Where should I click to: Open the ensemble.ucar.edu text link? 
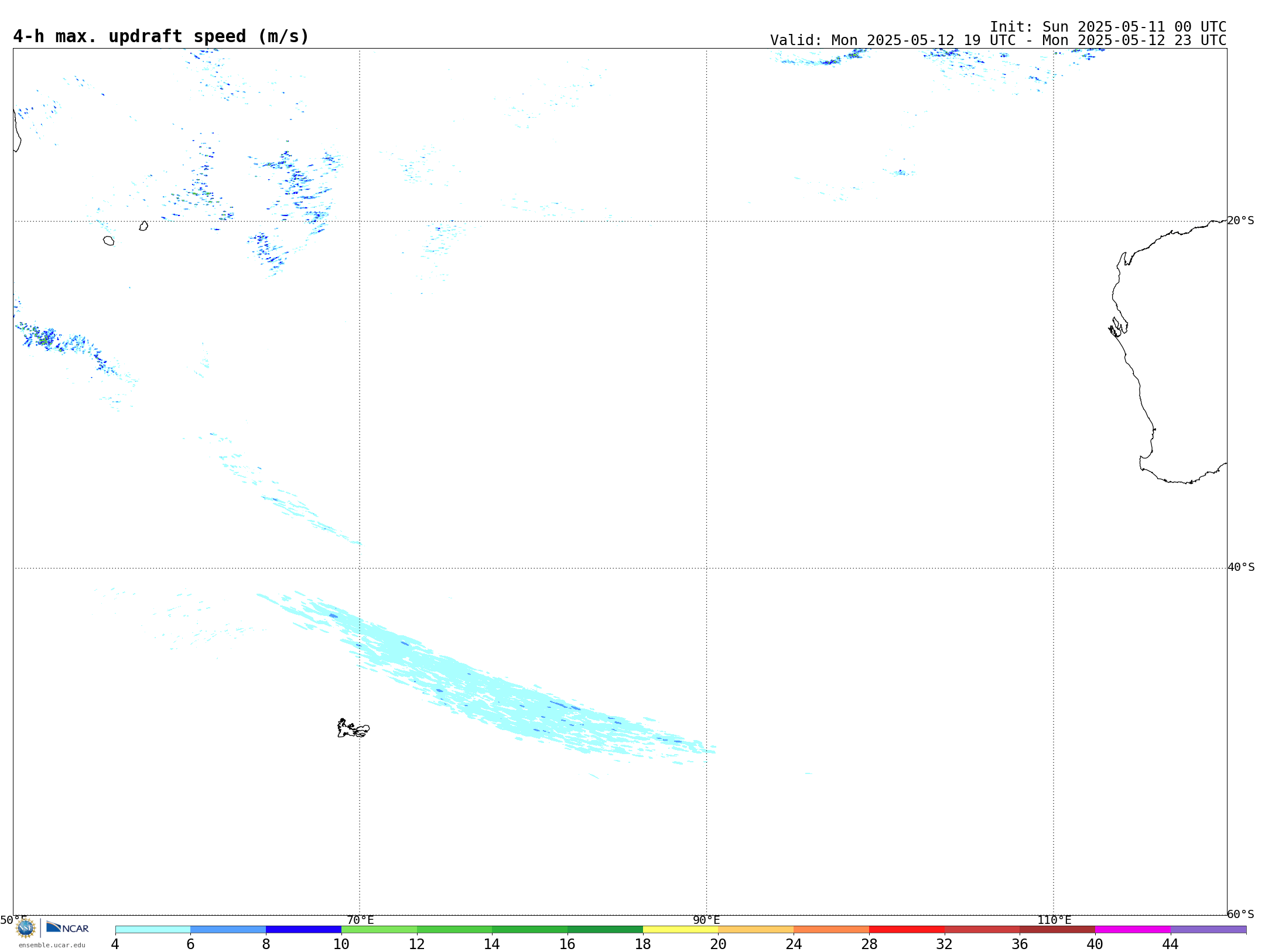click(x=52, y=945)
